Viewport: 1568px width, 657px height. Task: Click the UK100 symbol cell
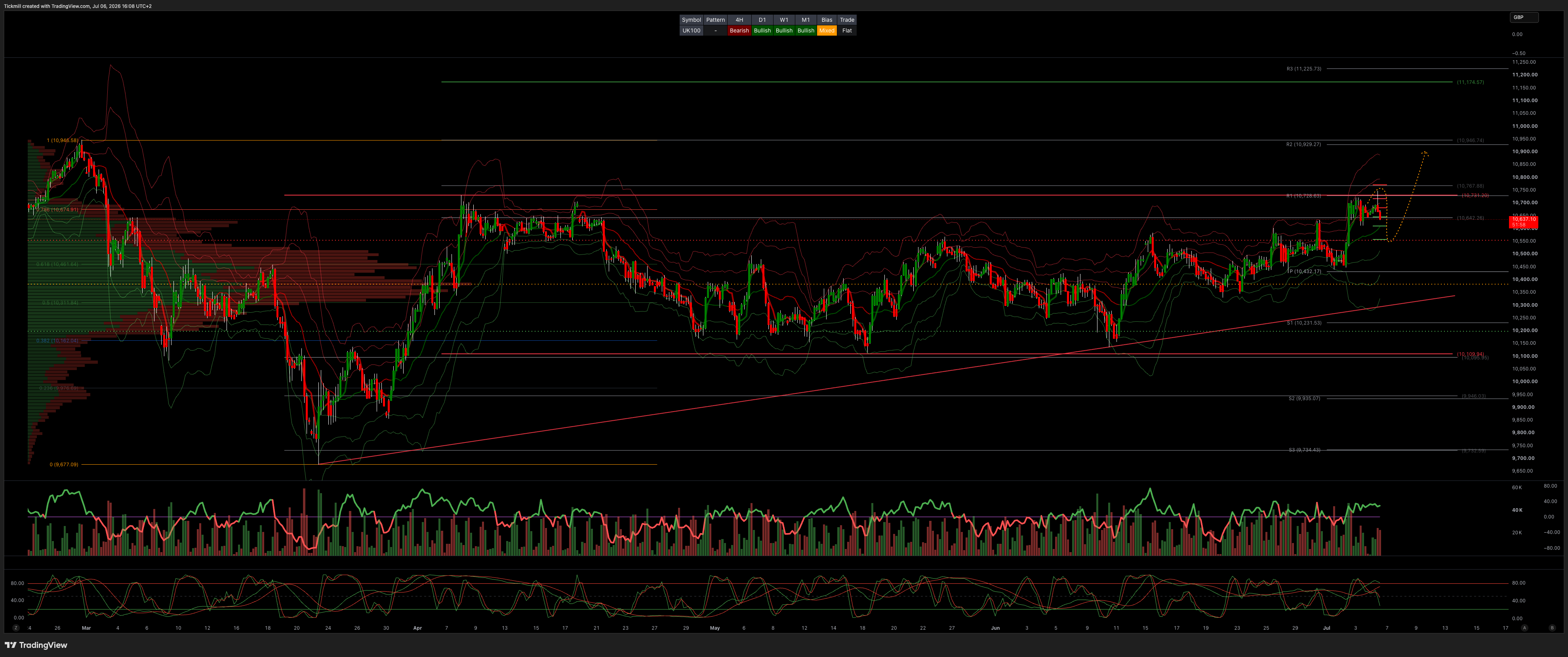coord(692,30)
